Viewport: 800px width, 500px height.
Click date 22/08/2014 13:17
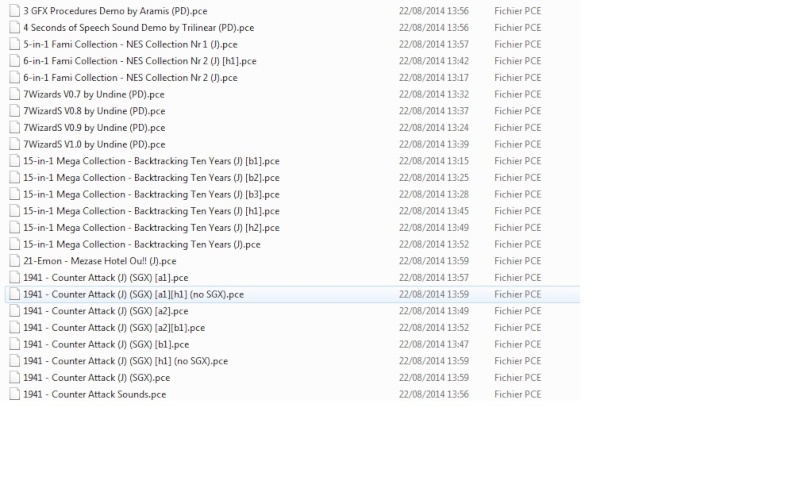(x=434, y=78)
